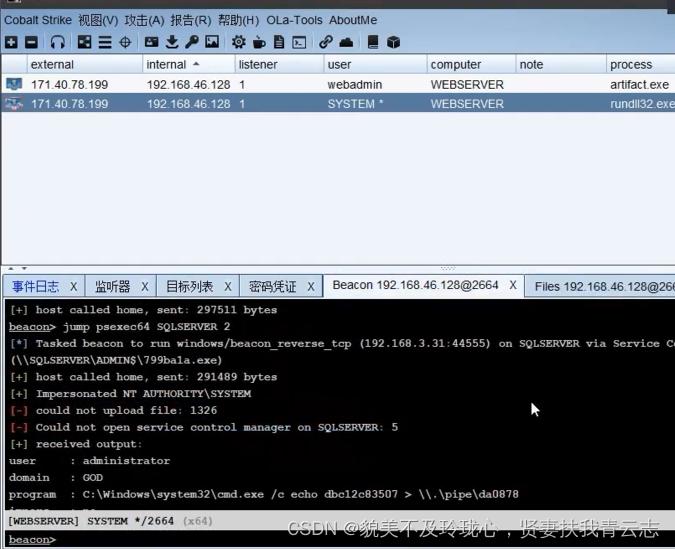Click the artifact.exe process cell

[640, 84]
